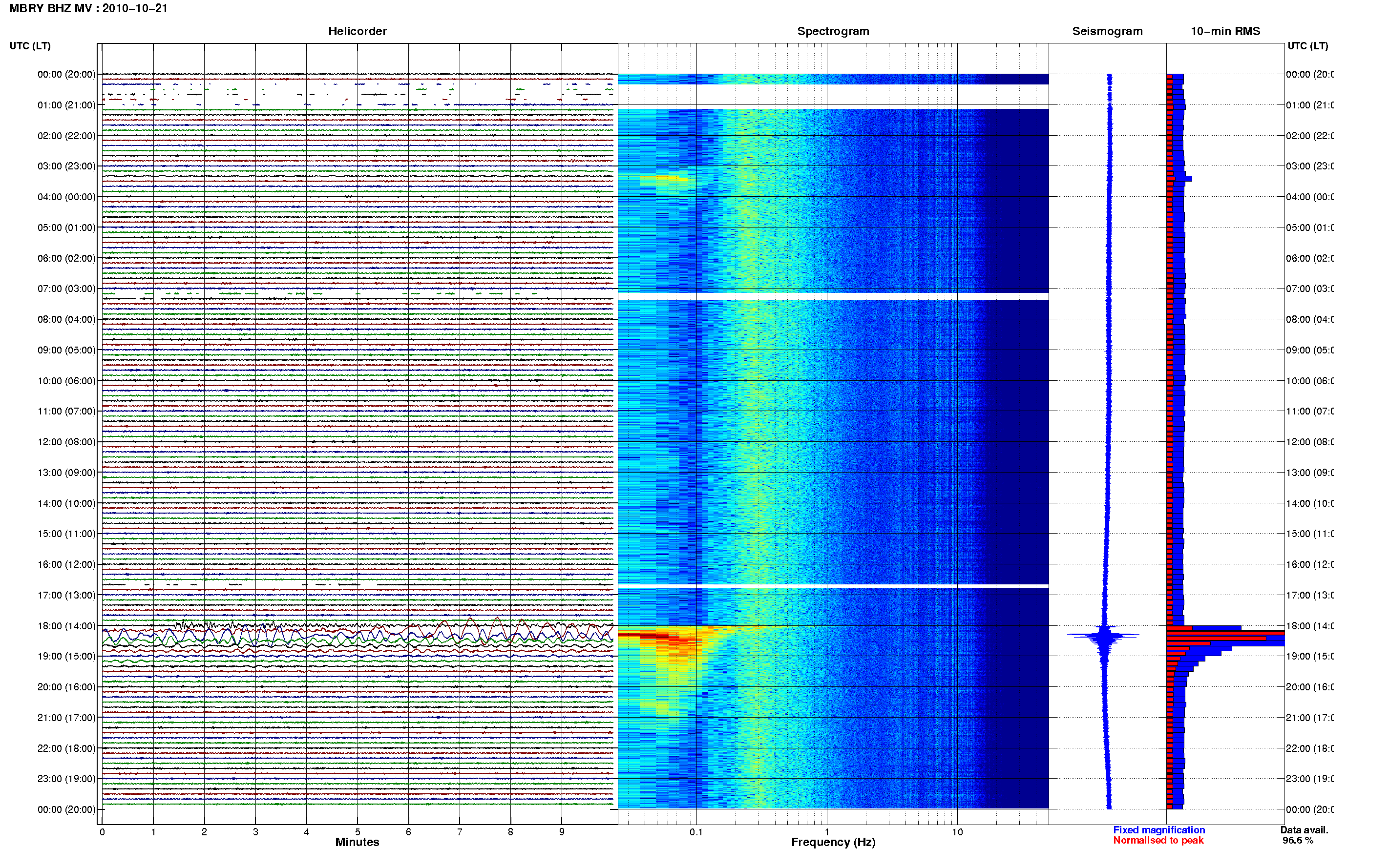Viewport: 1389px width, 868px height.
Task: Click the Normalised to peak legend text
Action: point(1158,841)
